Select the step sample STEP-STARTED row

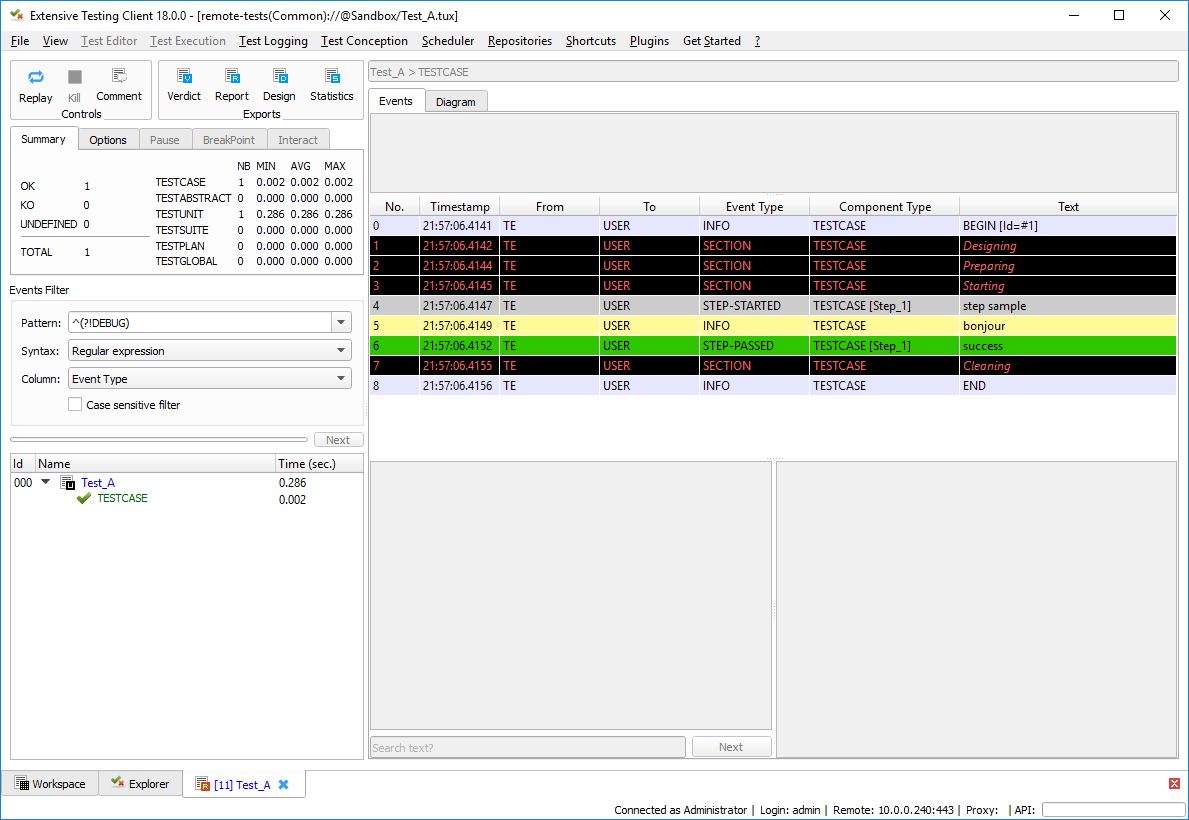point(773,306)
